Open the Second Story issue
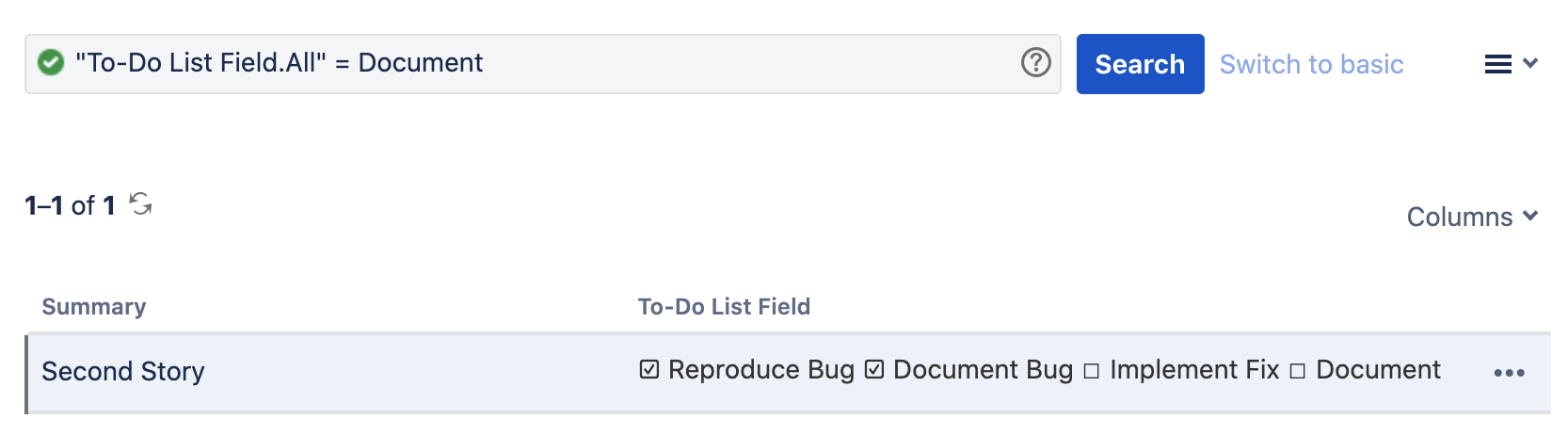Viewport: 1568px width, 435px height. [123, 372]
